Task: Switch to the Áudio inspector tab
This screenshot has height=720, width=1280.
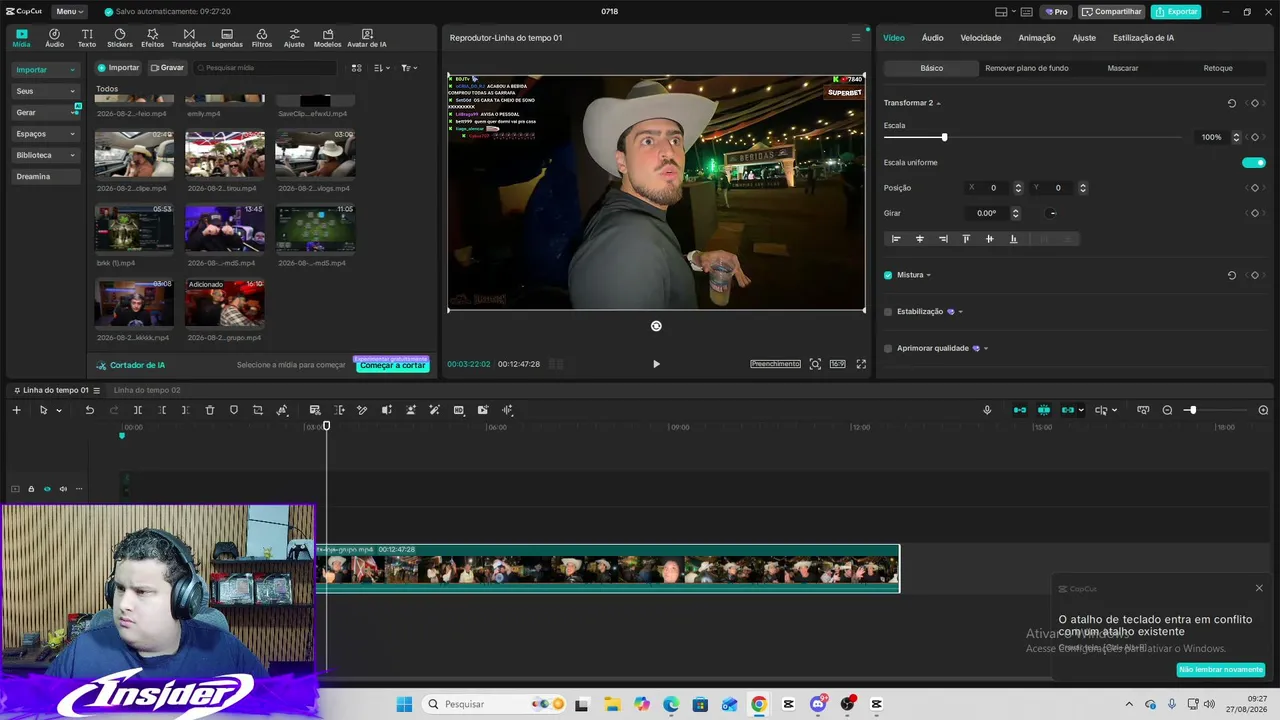Action: tap(932, 38)
